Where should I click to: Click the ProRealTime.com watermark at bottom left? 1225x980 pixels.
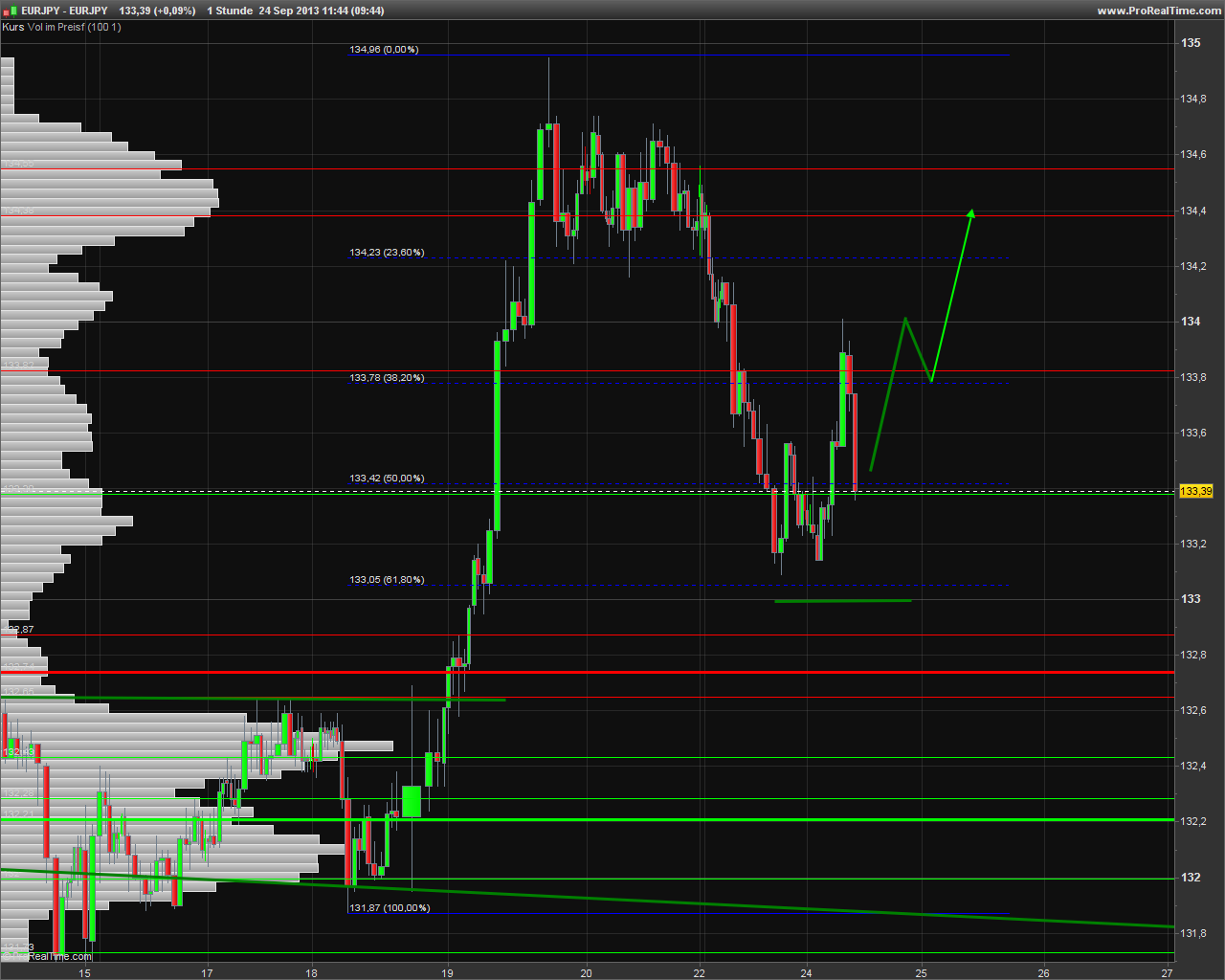50,955
